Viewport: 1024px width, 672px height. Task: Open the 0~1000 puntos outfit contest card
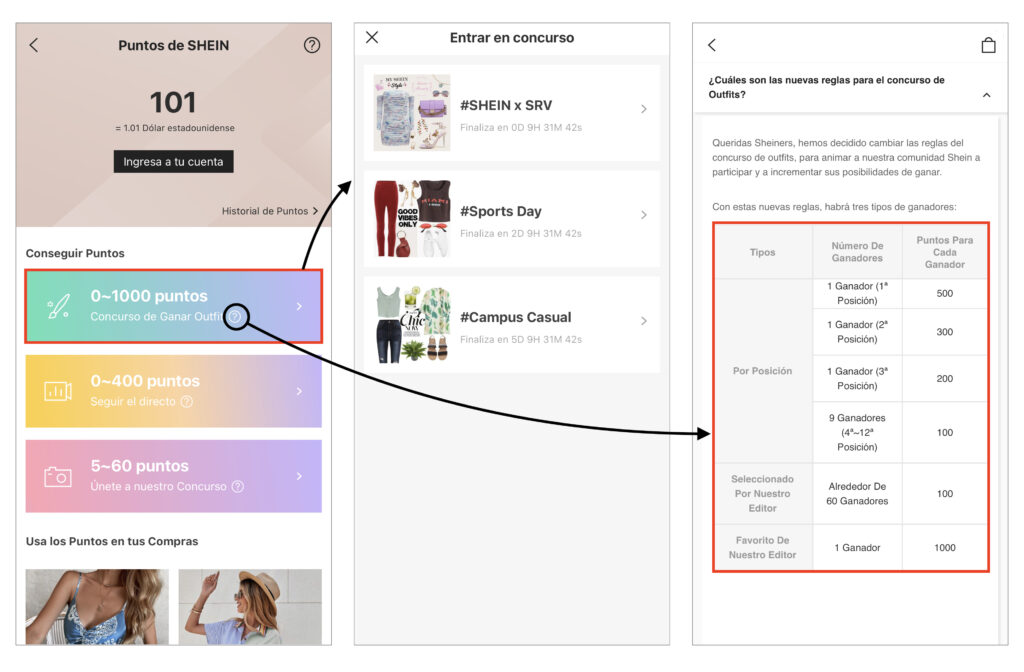pos(174,306)
